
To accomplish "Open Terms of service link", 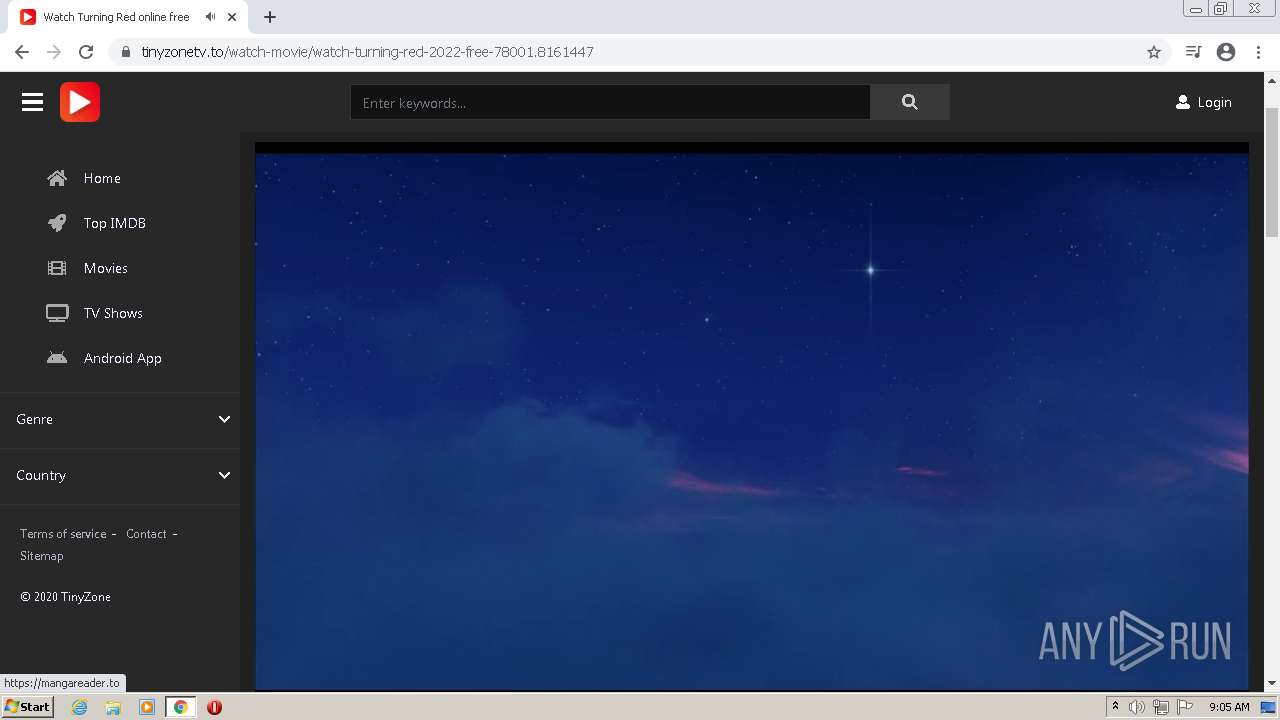I will tap(63, 534).
